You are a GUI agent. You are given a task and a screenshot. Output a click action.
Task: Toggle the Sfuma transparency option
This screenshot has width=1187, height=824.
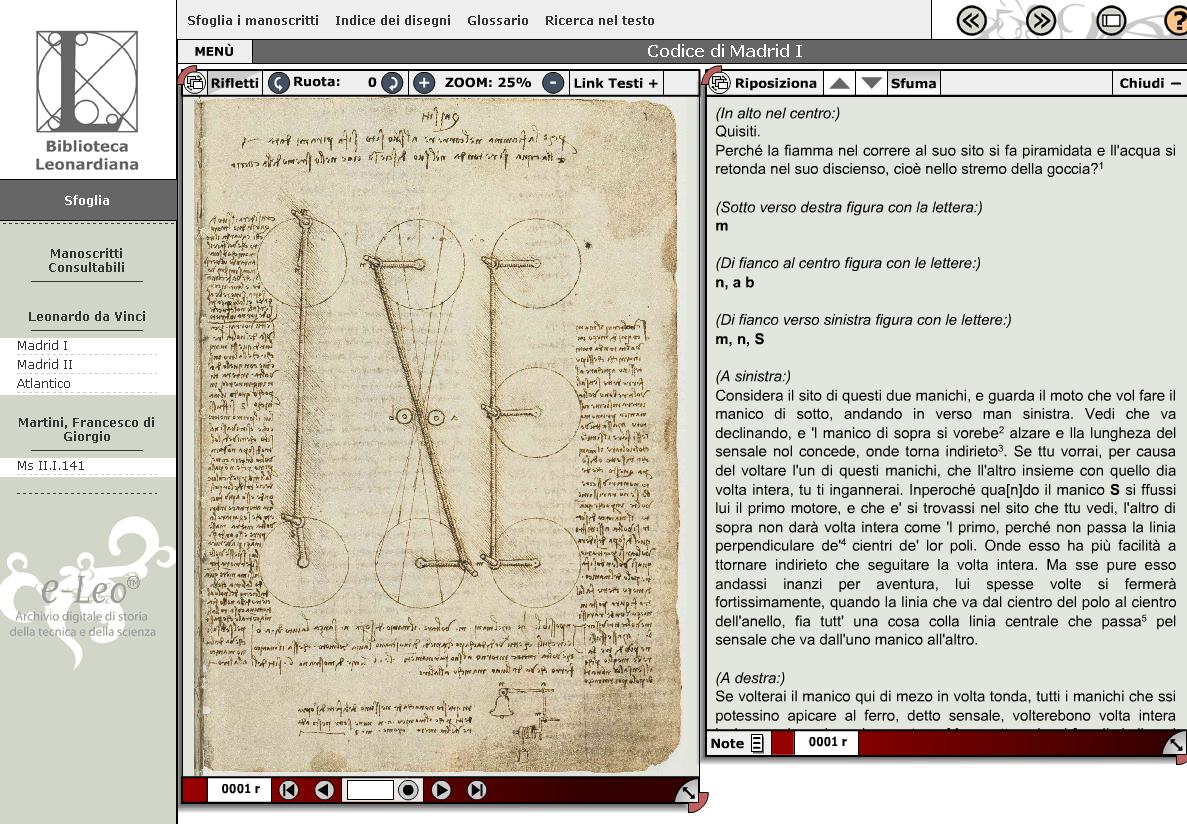[x=913, y=83]
